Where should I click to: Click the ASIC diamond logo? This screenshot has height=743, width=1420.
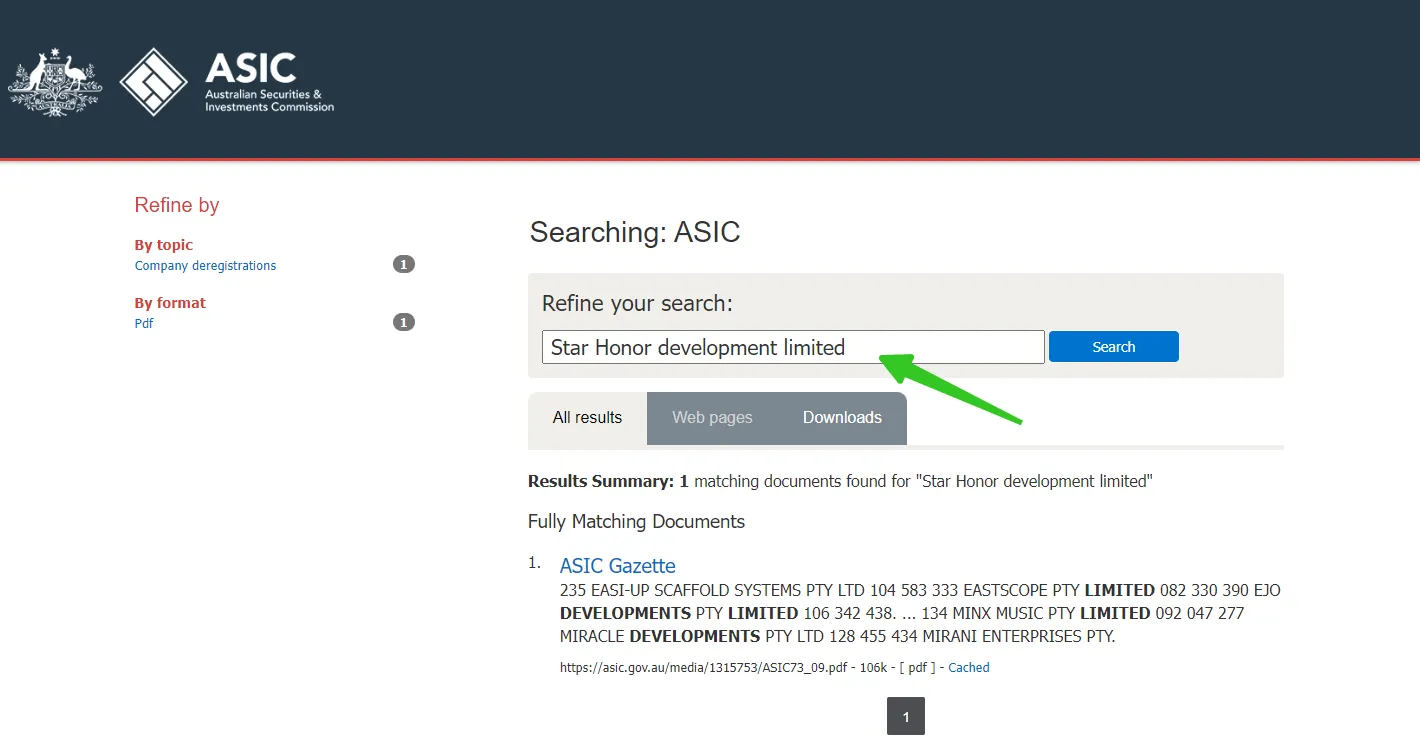(154, 82)
